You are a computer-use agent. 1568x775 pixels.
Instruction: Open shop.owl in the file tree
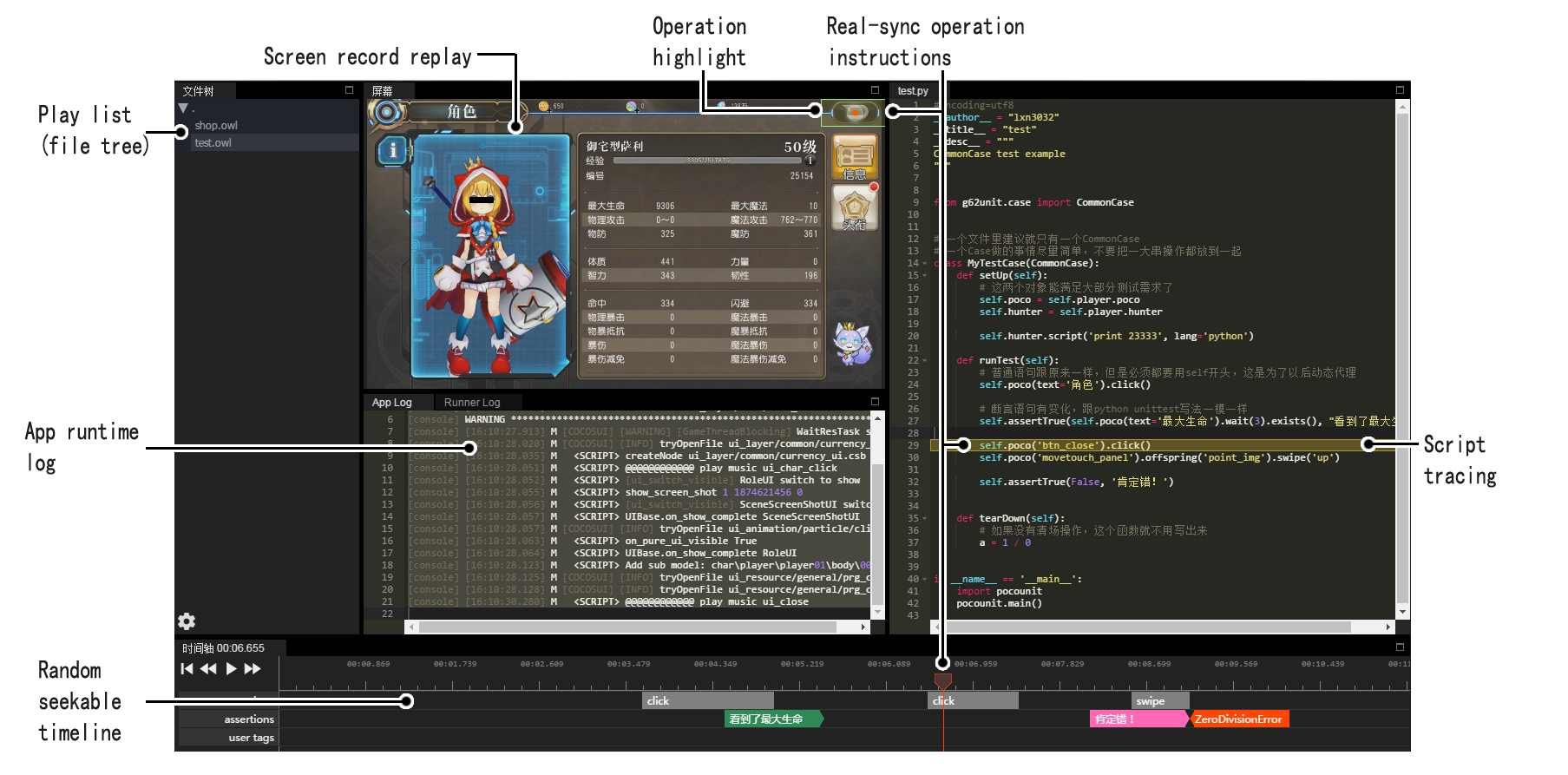pos(216,126)
